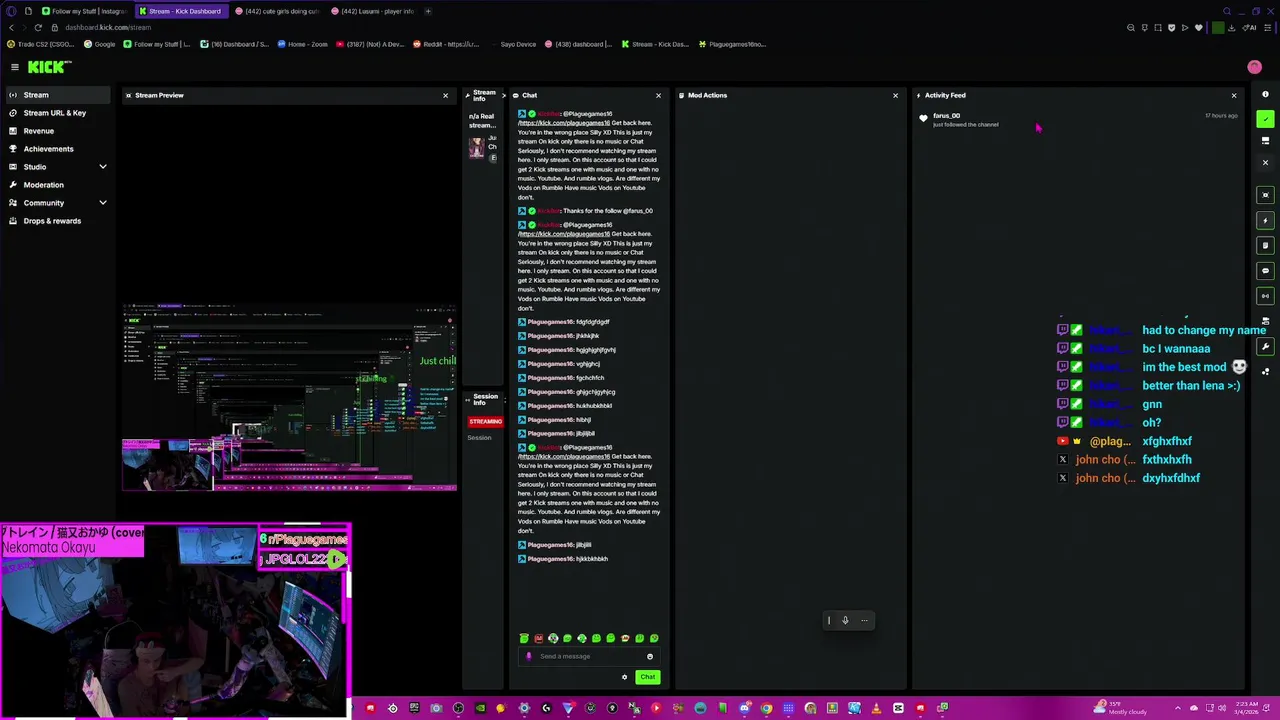
Task: Click the X icon in right sidebar
Action: coord(1265,163)
